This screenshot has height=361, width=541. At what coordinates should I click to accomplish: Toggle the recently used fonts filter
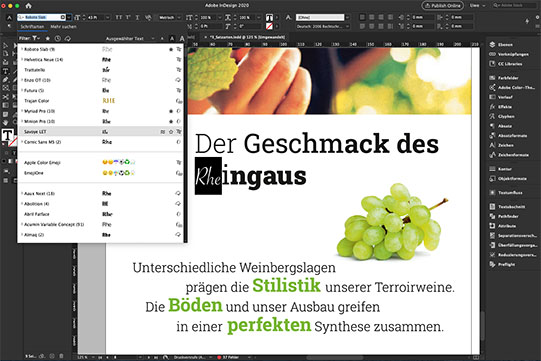click(x=58, y=39)
